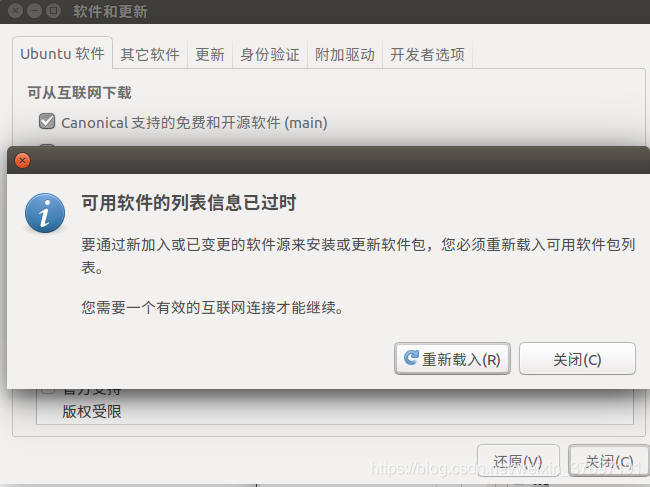Click the blue information icon in dialog

pos(45,213)
